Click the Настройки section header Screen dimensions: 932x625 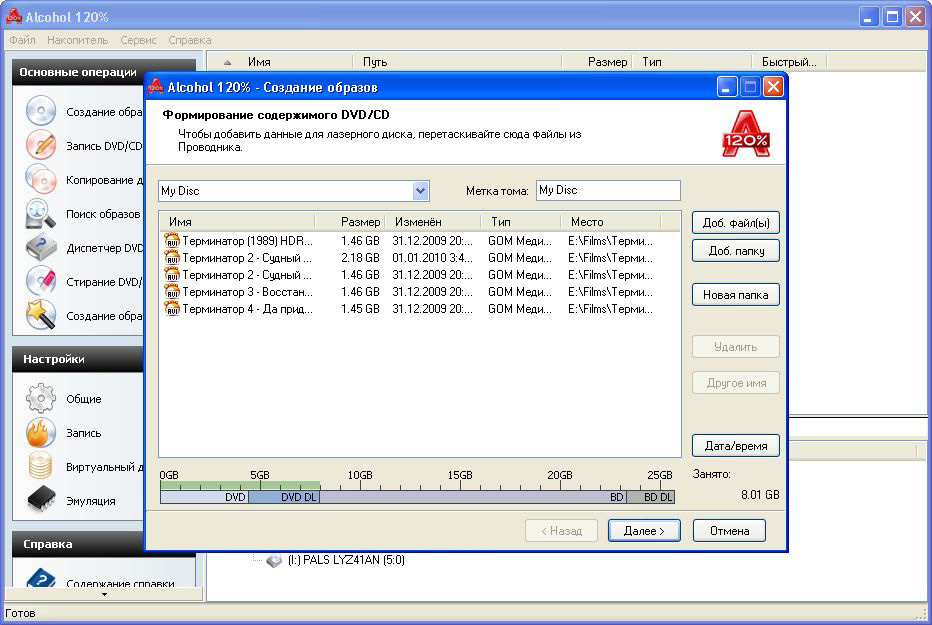(x=78, y=359)
